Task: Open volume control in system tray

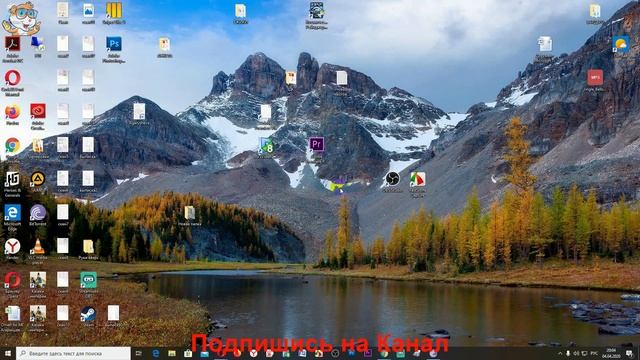Action: pyautogui.click(x=576, y=353)
